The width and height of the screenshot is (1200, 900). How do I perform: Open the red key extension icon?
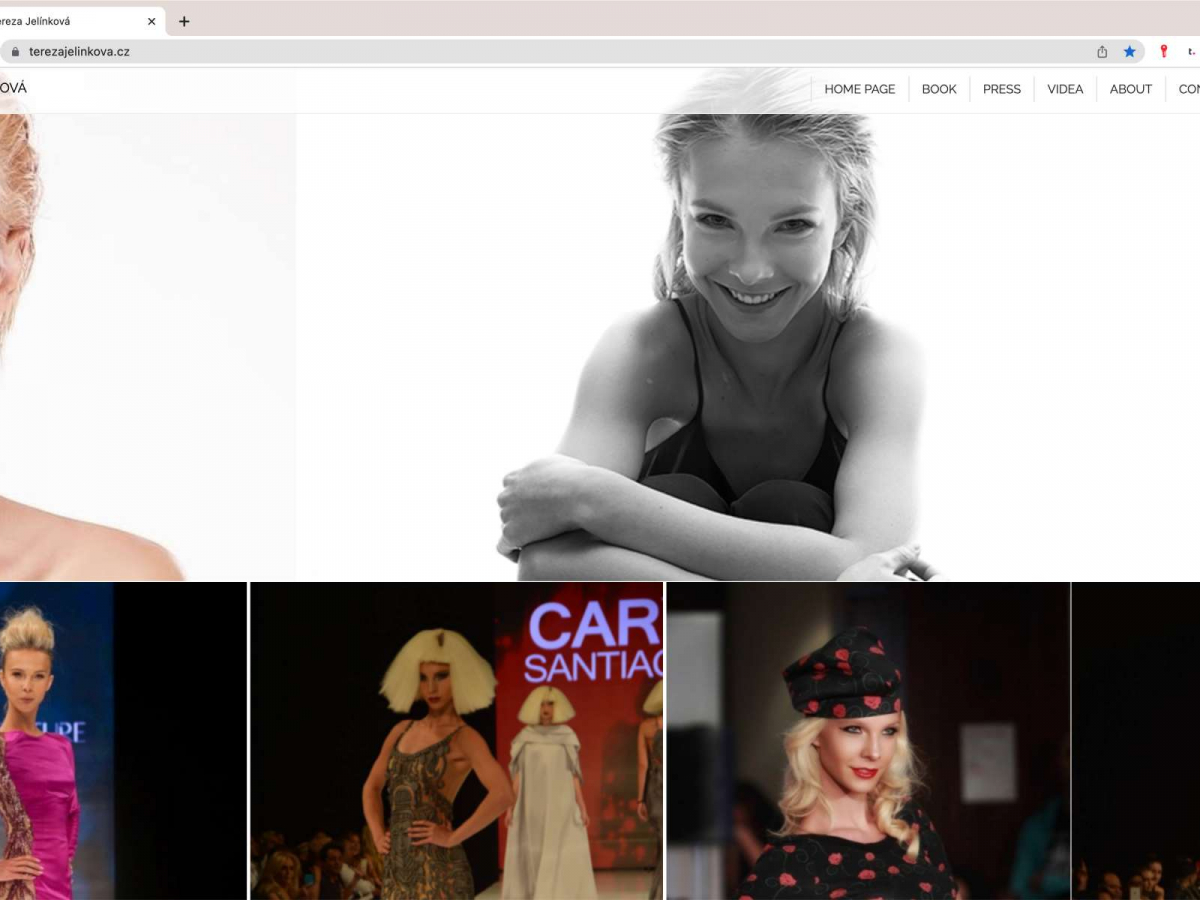(x=1163, y=52)
